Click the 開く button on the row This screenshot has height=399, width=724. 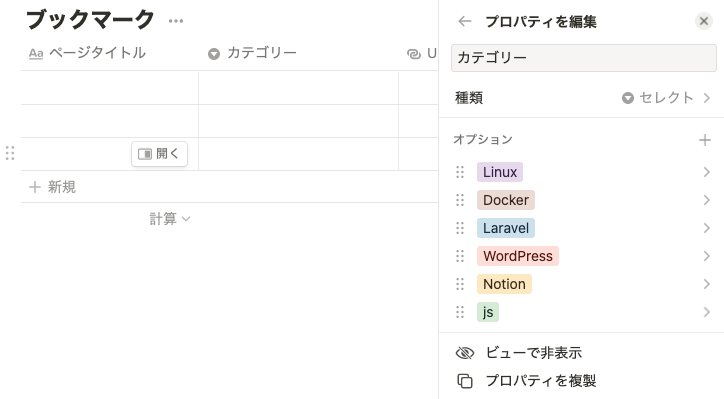(159, 154)
